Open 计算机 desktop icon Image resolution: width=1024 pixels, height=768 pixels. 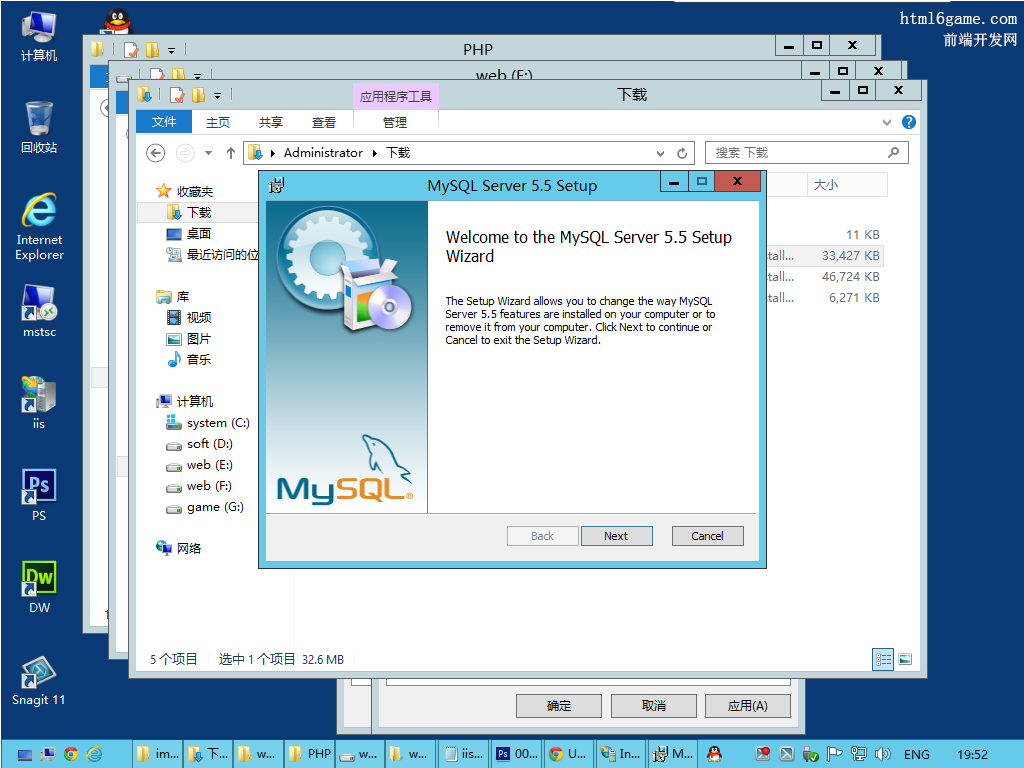39,37
